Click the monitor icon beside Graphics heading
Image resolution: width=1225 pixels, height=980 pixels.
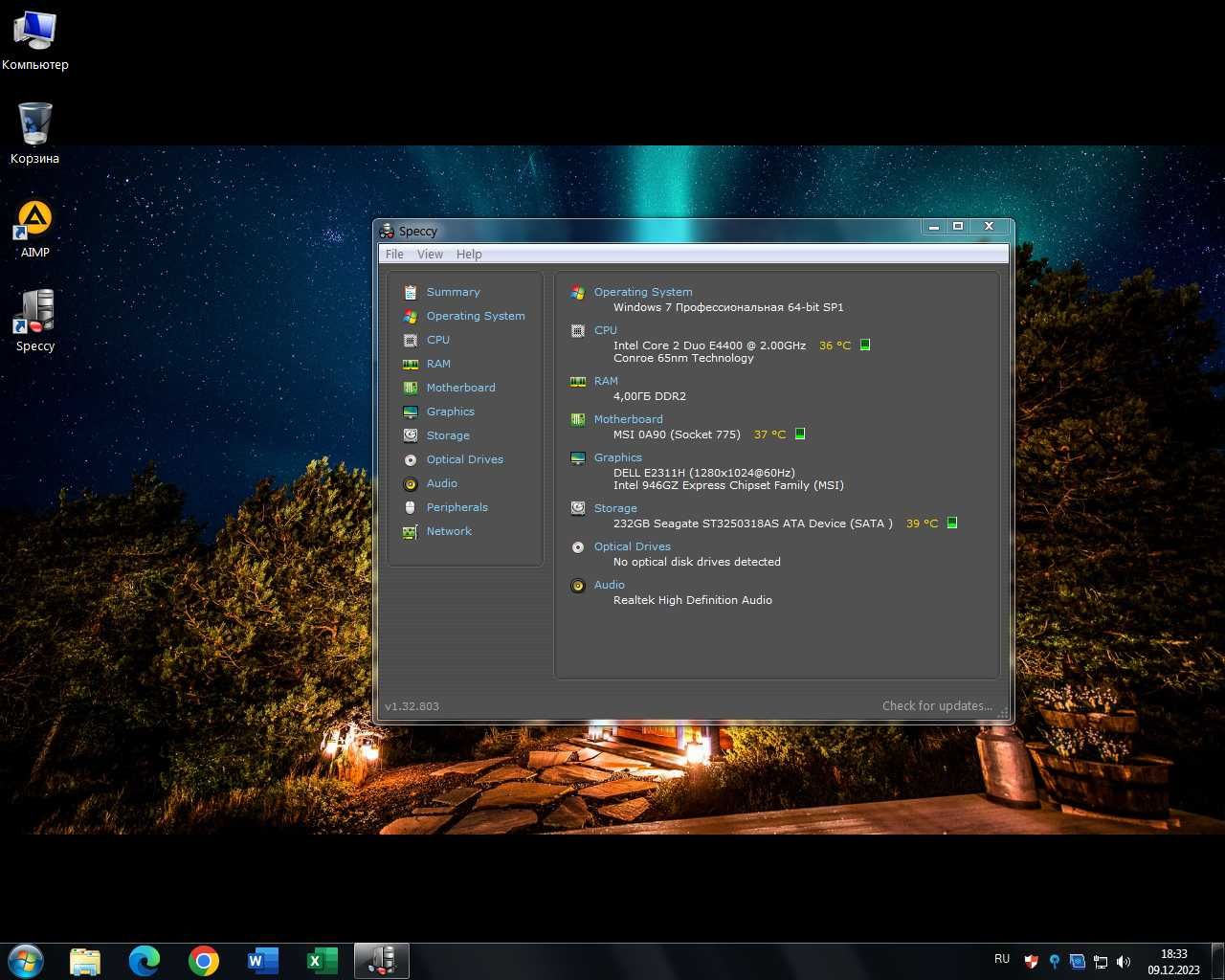[x=578, y=458]
